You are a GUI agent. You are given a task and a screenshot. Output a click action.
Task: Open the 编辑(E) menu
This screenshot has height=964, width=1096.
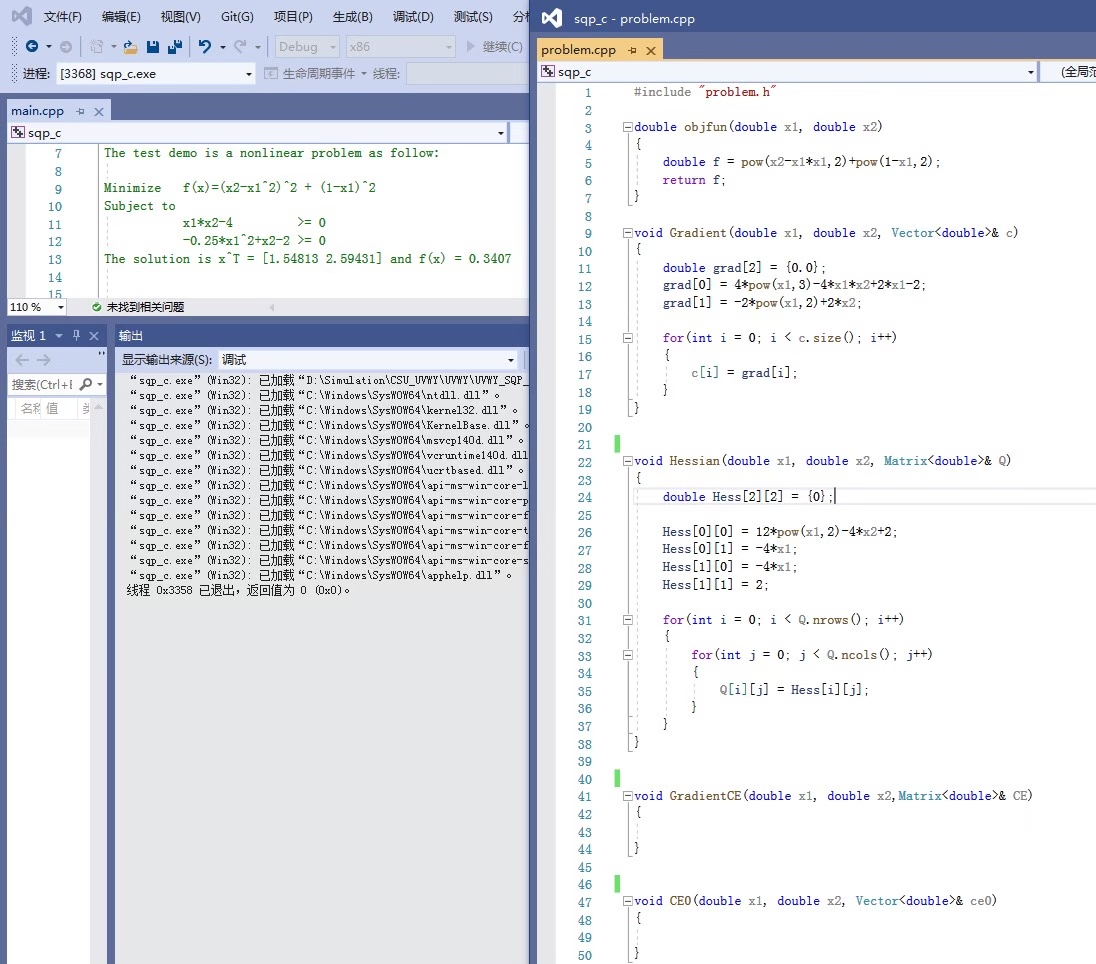tap(121, 17)
